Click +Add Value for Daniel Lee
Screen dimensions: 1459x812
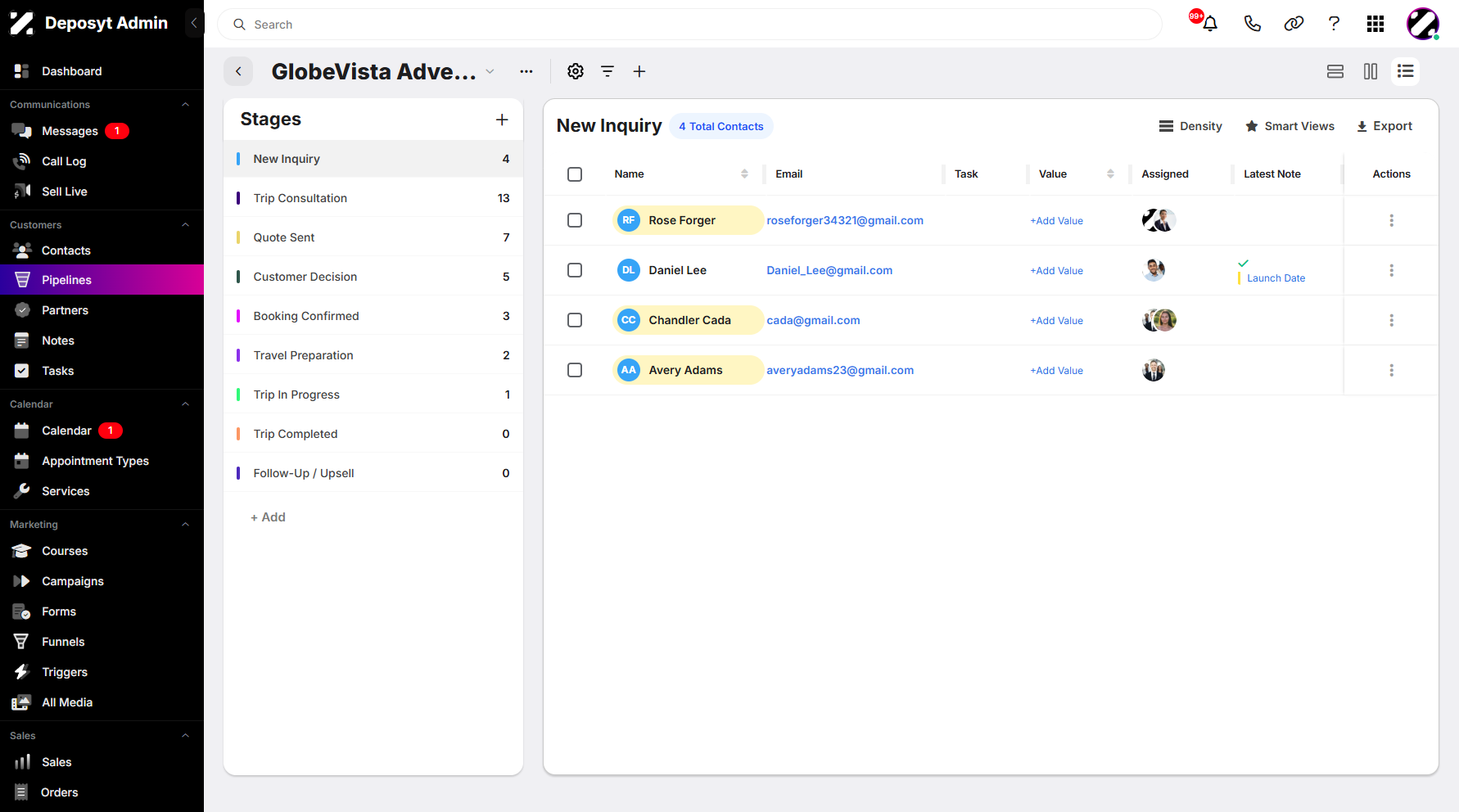(1056, 271)
